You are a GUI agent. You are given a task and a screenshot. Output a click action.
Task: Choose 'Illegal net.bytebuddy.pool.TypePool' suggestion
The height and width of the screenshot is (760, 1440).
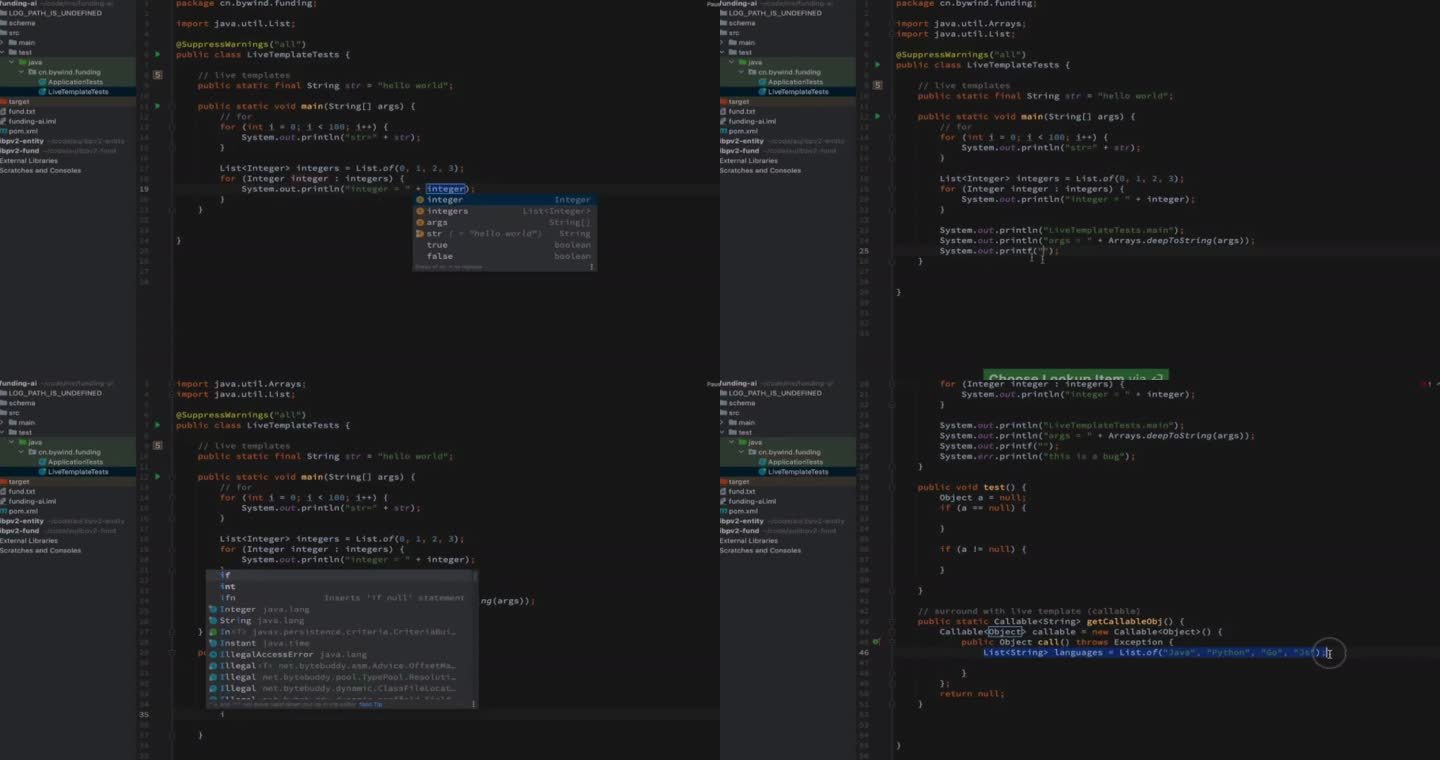[341, 677]
